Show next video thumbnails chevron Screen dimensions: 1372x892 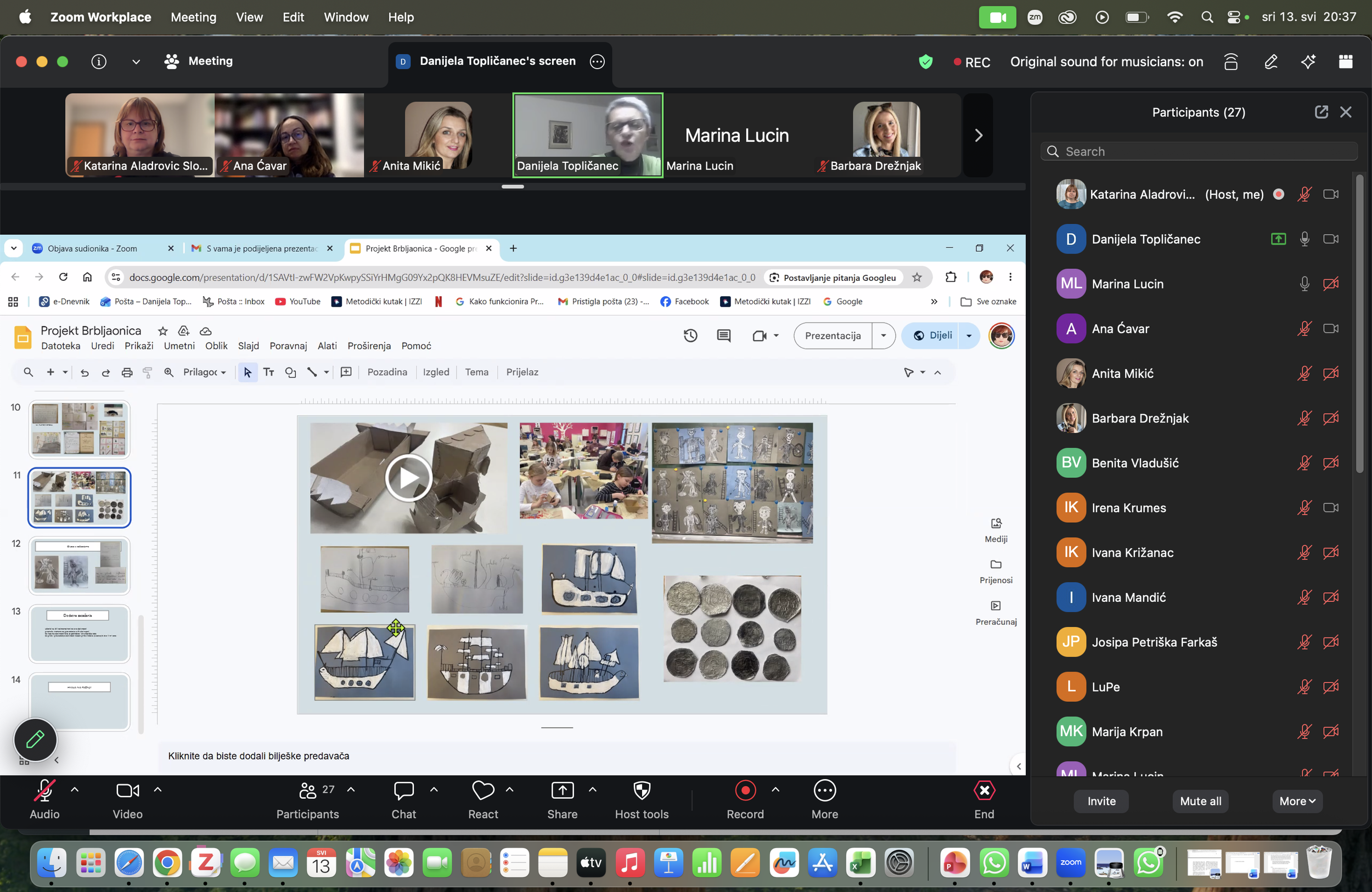[979, 136]
